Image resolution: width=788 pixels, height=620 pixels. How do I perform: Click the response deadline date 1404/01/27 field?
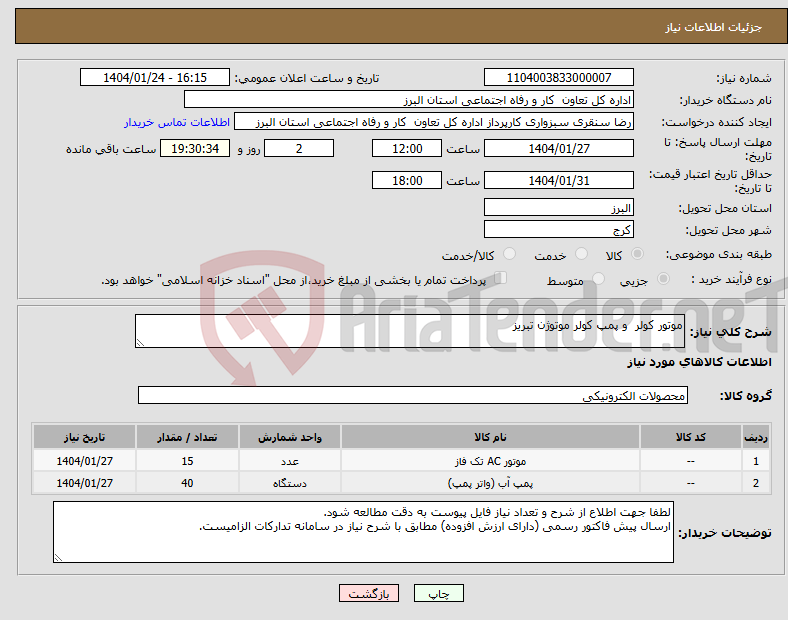(558, 148)
